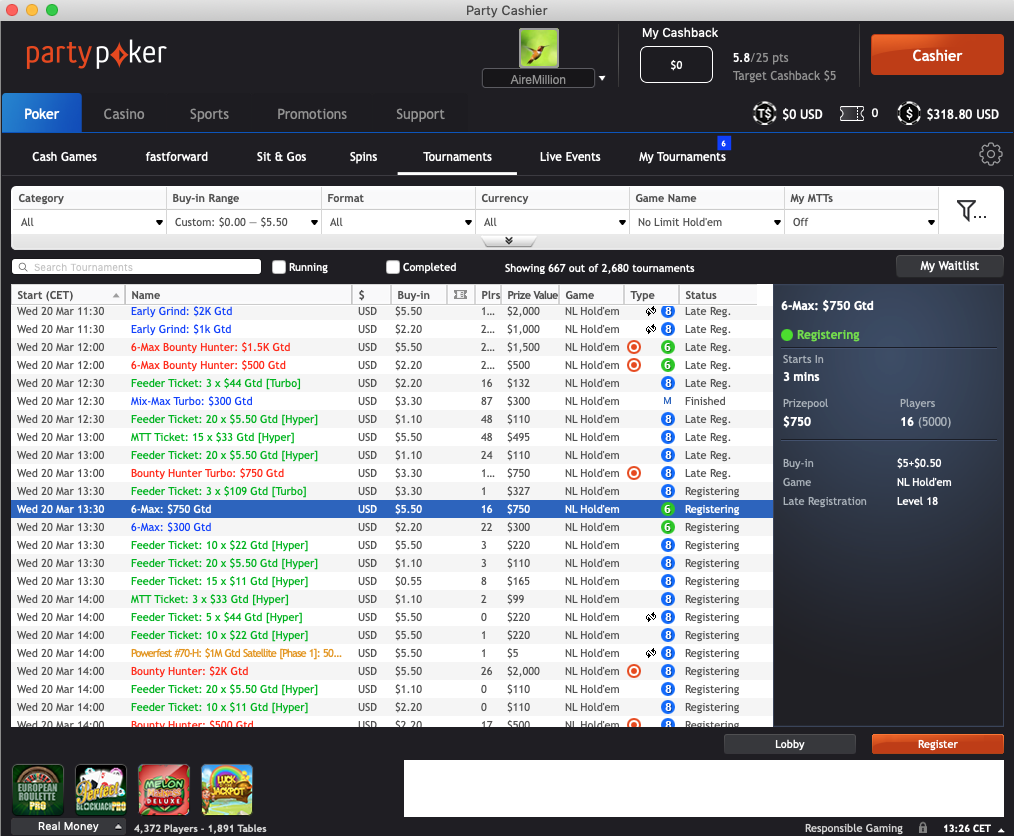Viewport: 1014px width, 836px height.
Task: Toggle the Running checkbox
Action: coord(279,267)
